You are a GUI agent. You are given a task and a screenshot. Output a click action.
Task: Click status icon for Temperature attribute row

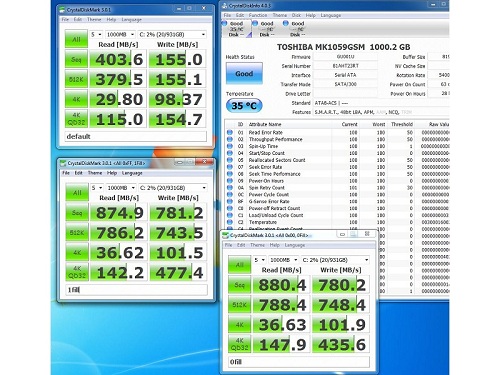point(230,222)
